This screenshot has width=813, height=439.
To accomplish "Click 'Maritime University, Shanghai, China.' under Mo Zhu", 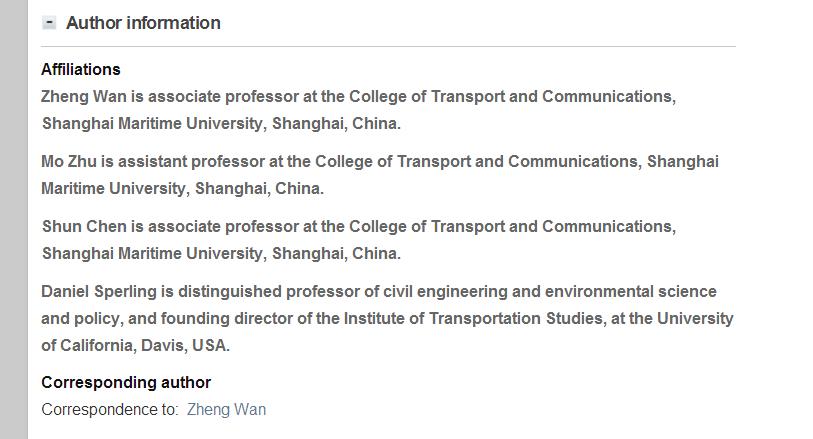I will click(183, 188).
